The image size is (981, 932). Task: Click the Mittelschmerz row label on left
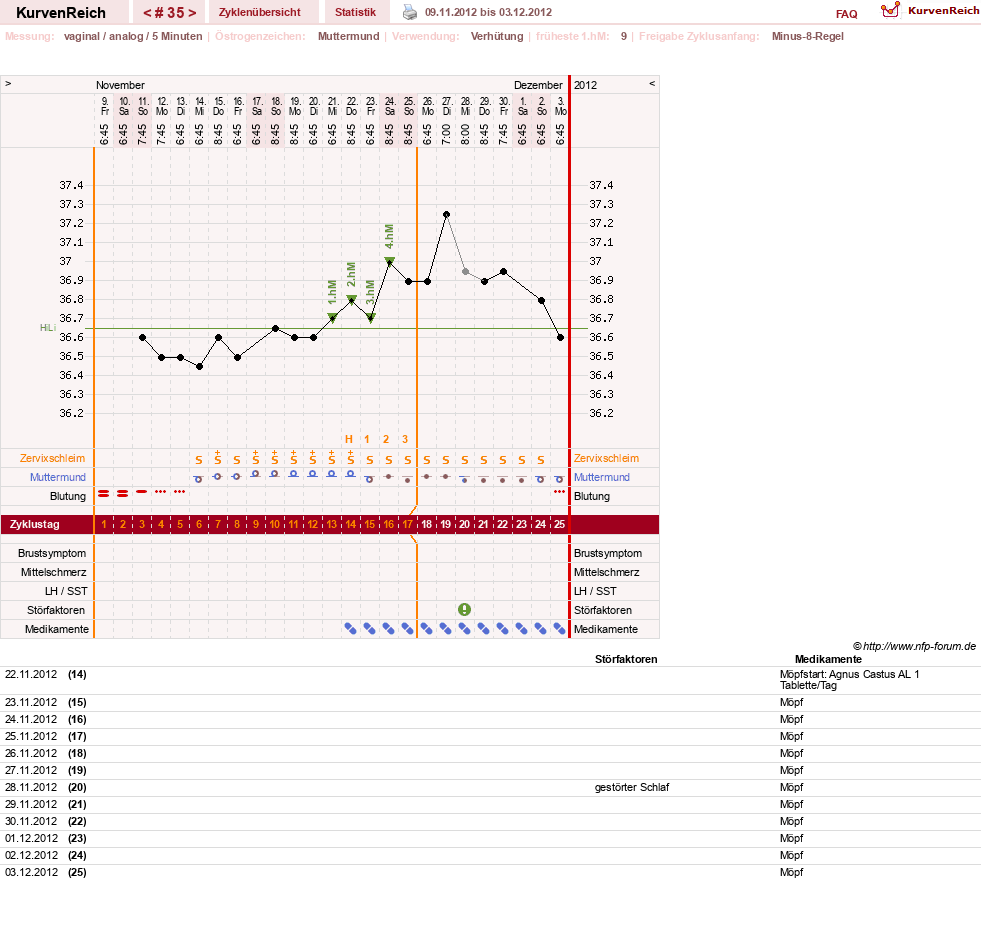tap(54, 572)
